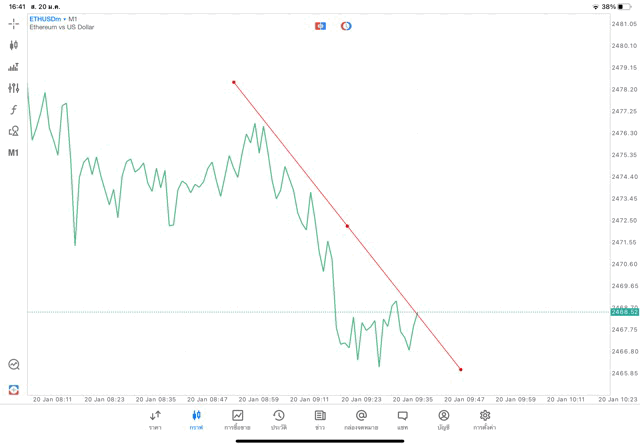Open the กล่องจดหมาย mailbox tab
Viewport: 640px width, 447px height.
[x=360, y=419]
